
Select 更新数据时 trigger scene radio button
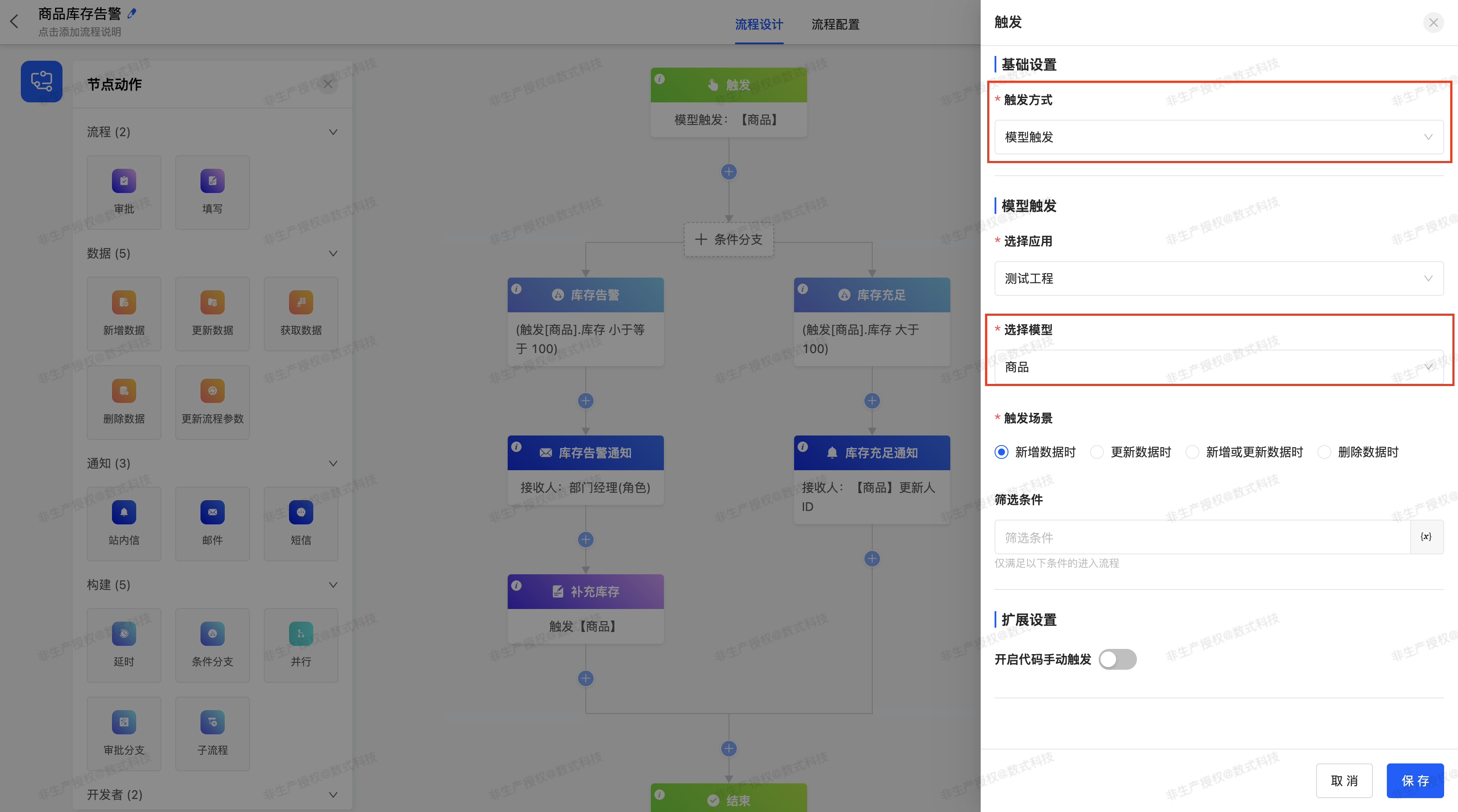(1098, 452)
